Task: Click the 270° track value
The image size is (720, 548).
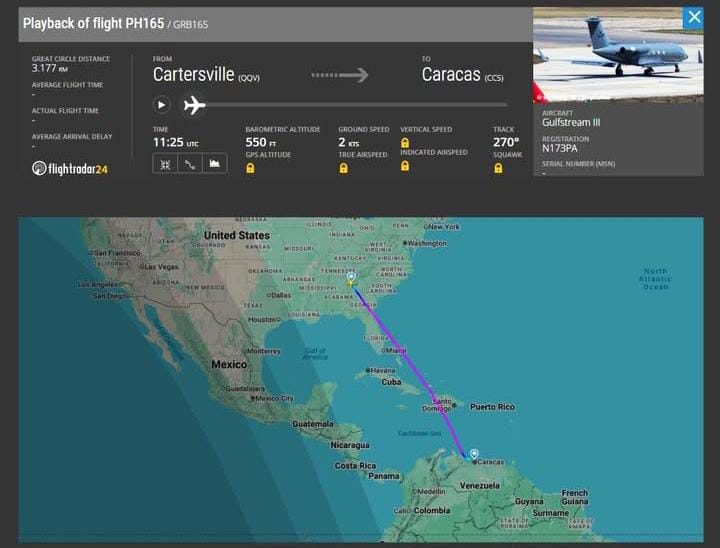Action: (x=506, y=142)
